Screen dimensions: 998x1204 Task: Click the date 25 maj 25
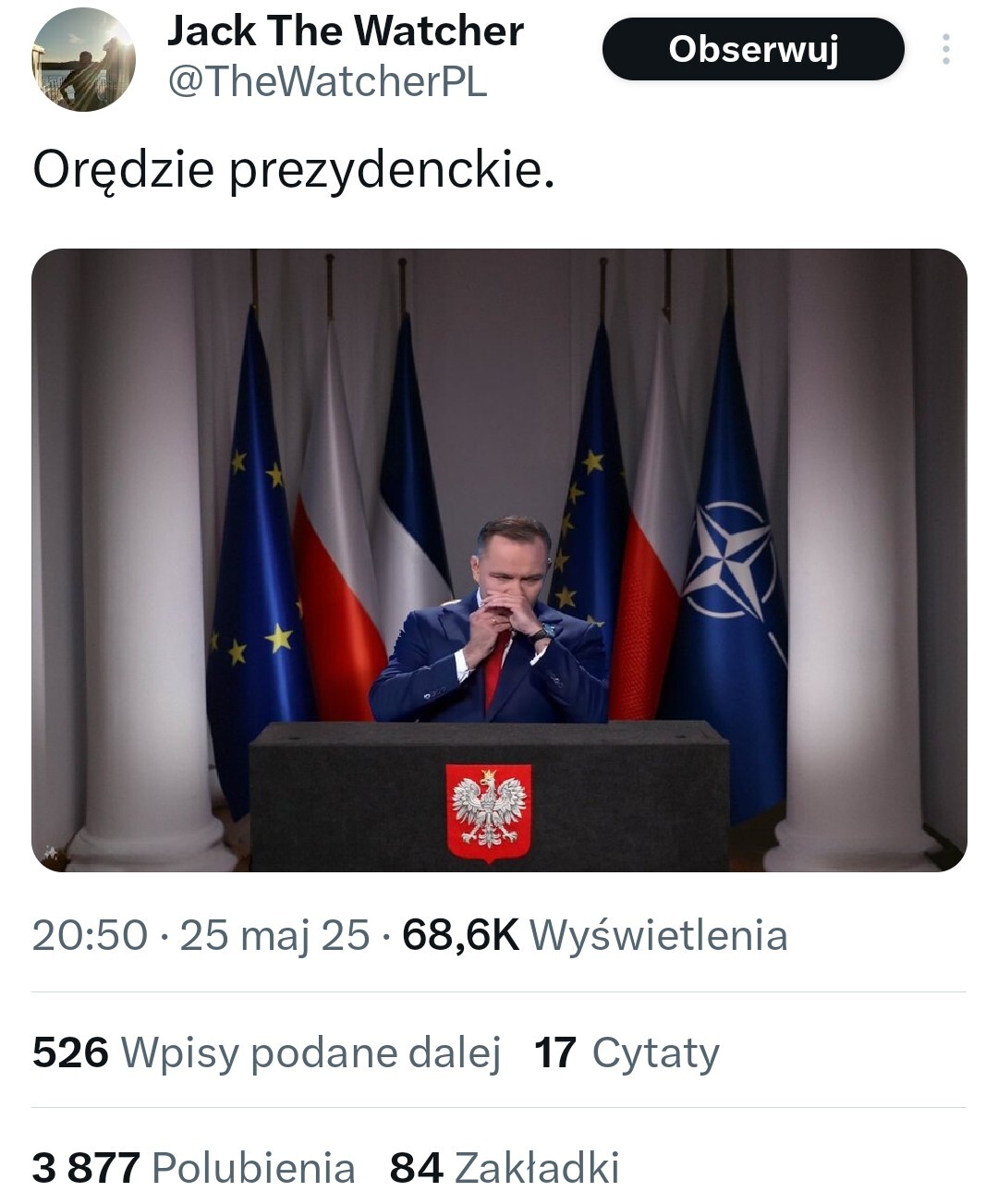pyautogui.click(x=274, y=935)
